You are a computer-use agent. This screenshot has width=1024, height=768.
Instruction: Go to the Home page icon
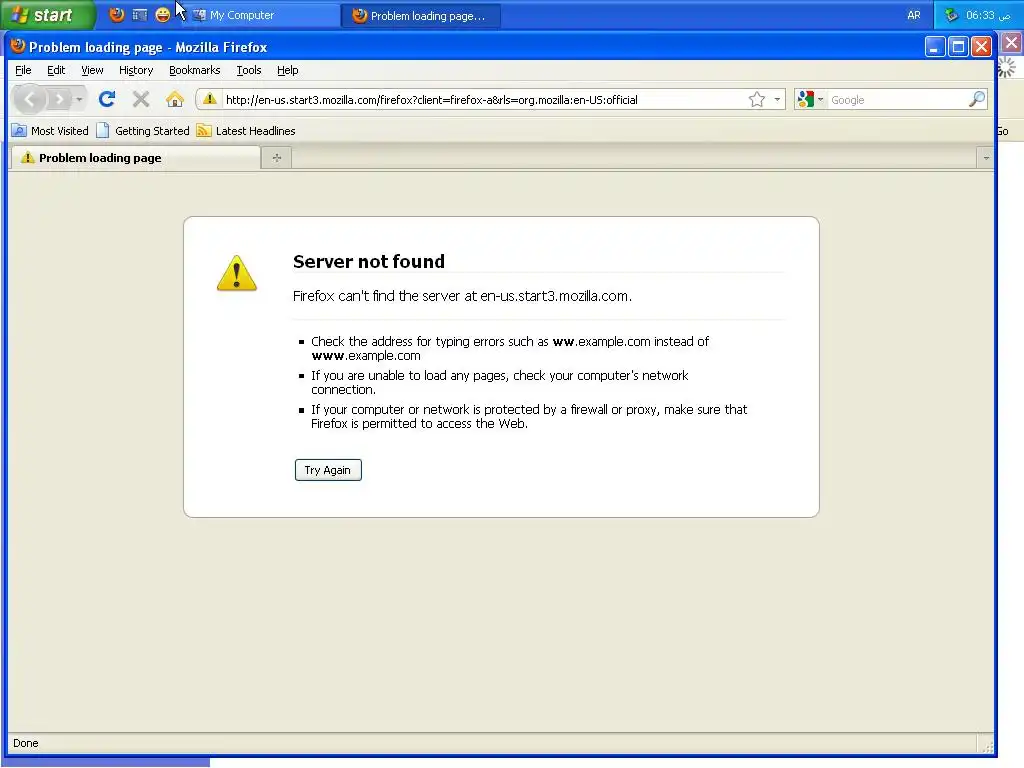pos(174,99)
